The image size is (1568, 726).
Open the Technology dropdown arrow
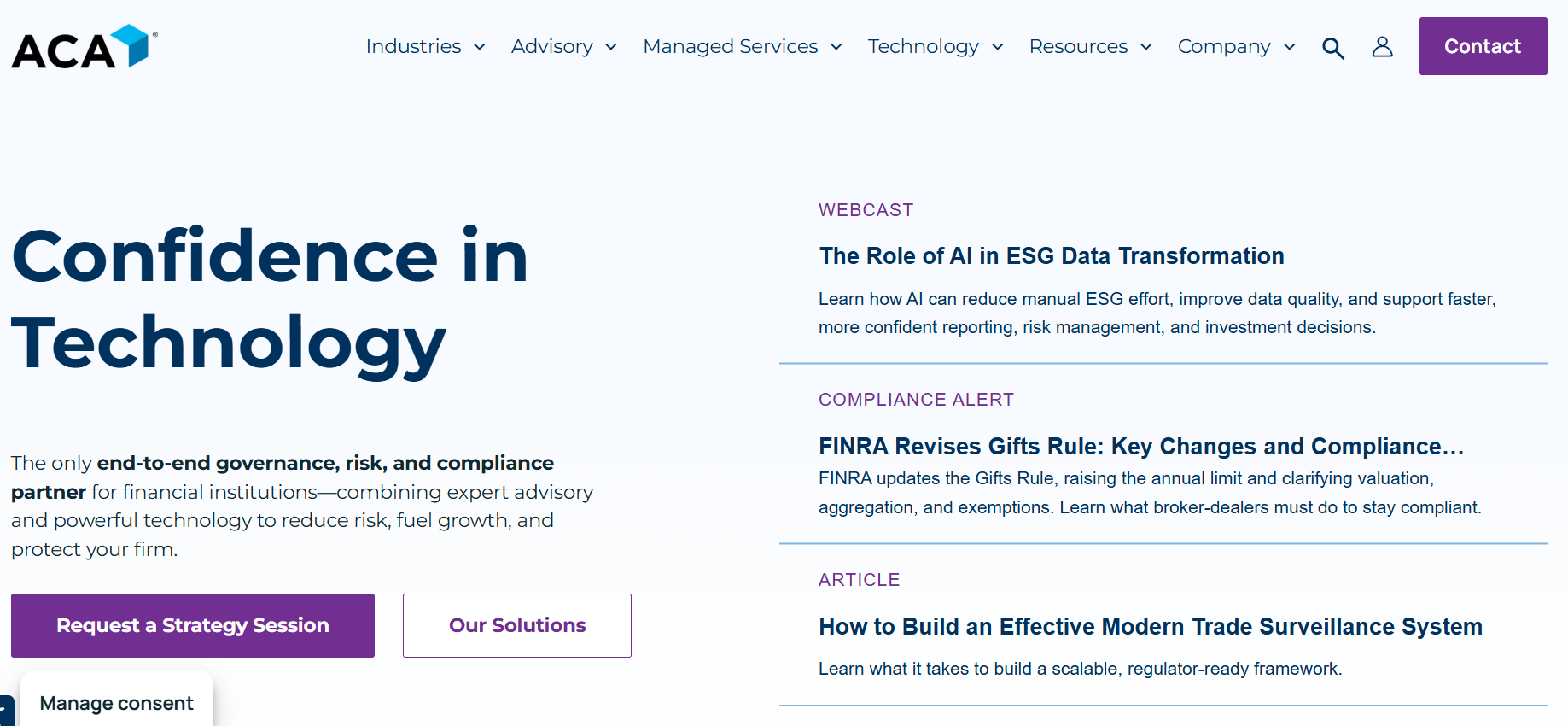[x=998, y=47]
